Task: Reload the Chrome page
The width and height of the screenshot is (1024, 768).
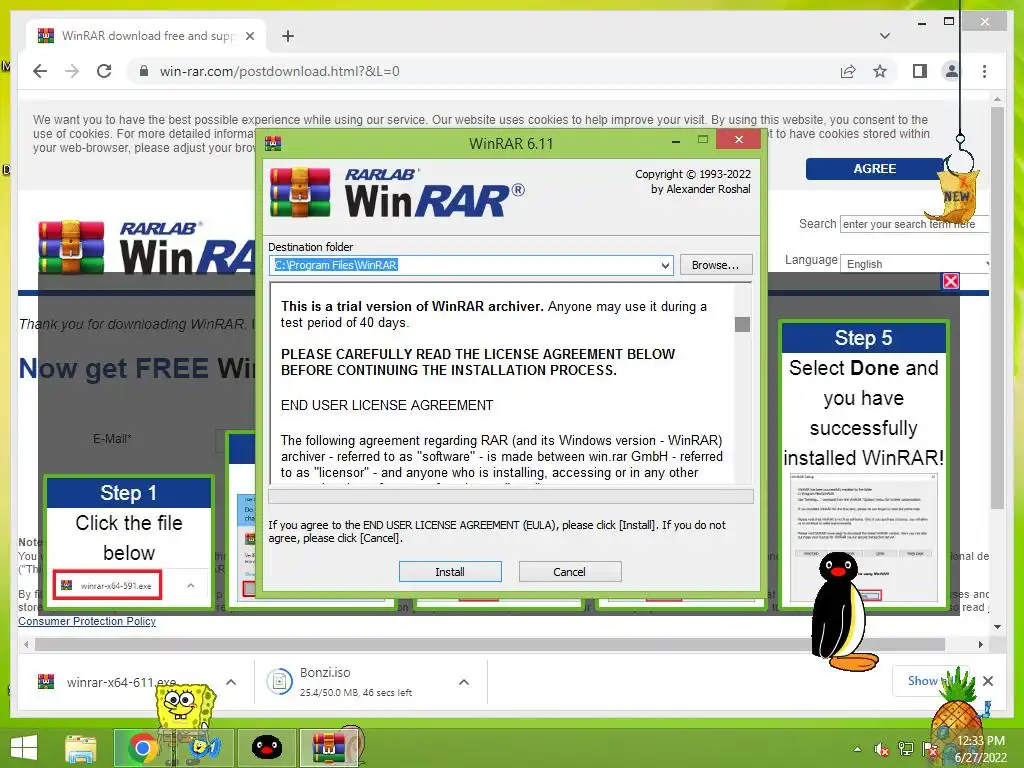Action: pos(104,71)
